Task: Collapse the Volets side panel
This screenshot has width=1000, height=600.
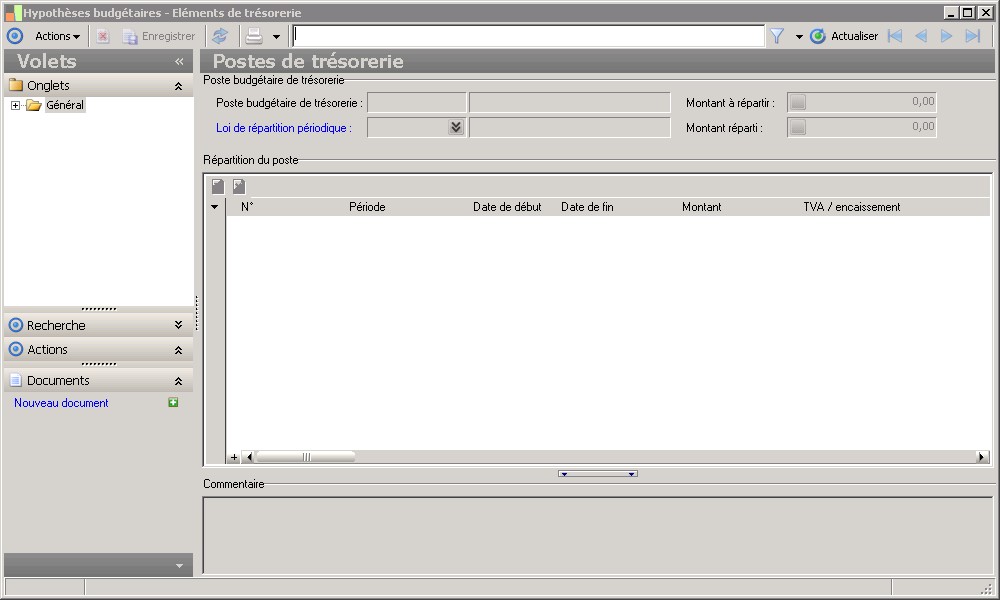Action: (179, 61)
